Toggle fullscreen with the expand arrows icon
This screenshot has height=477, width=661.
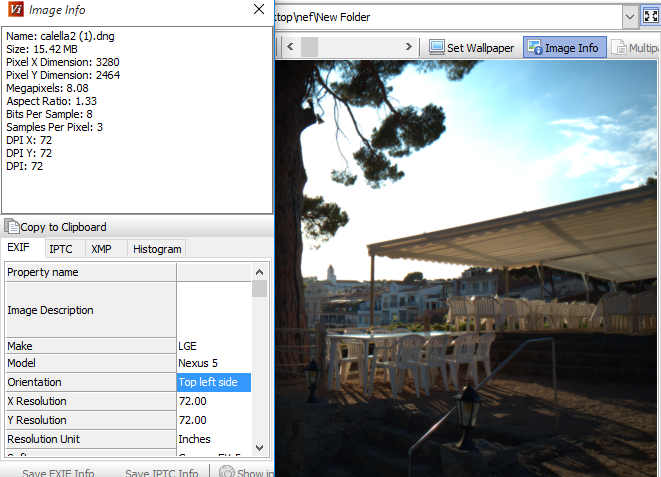click(x=650, y=16)
